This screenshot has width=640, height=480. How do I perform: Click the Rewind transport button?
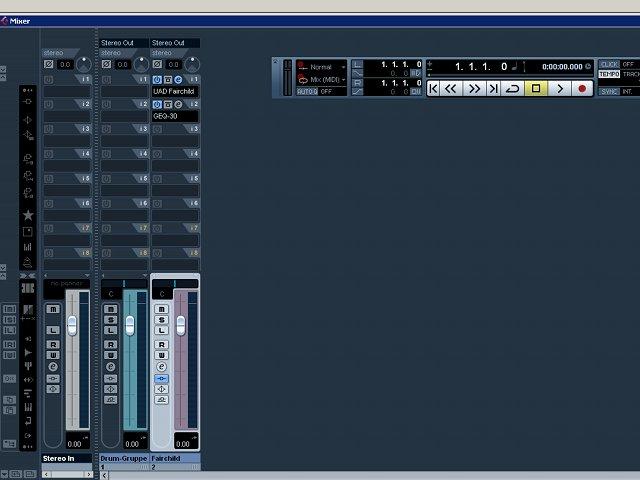tap(451, 89)
